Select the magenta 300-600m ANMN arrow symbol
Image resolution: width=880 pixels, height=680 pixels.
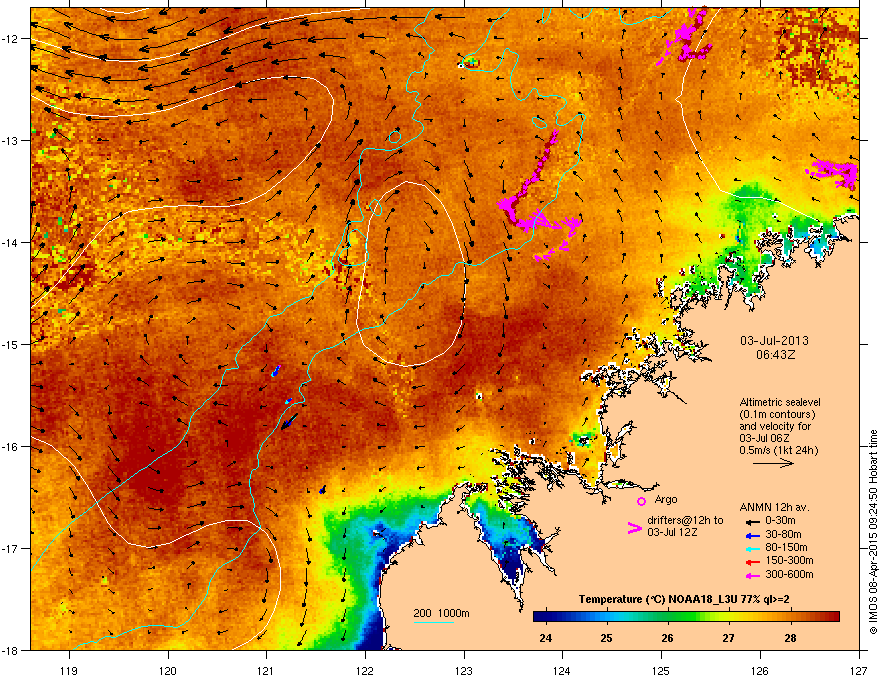tap(751, 575)
